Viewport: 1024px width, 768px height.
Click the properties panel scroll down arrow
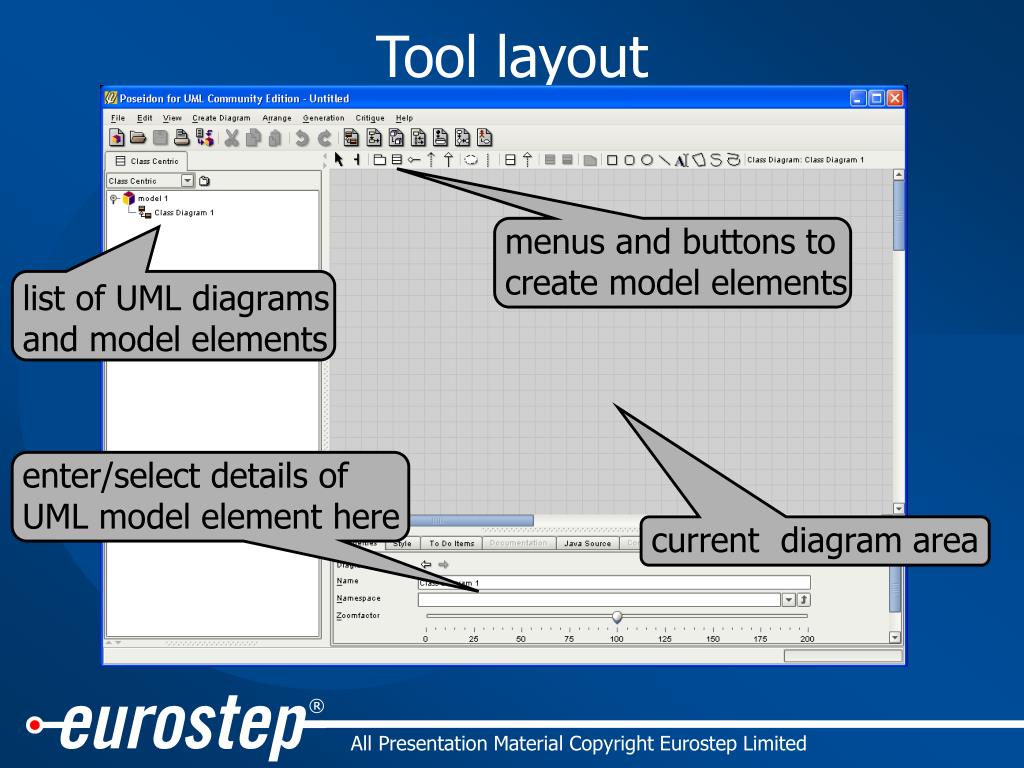895,637
